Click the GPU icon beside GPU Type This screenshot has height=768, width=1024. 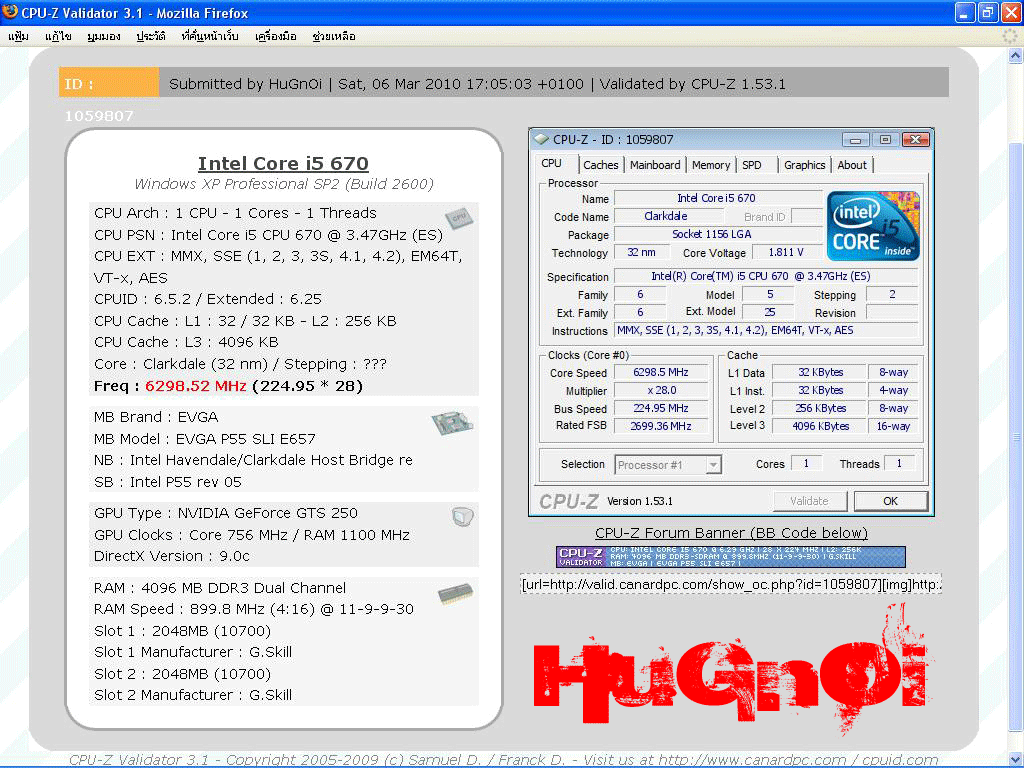pos(462,517)
